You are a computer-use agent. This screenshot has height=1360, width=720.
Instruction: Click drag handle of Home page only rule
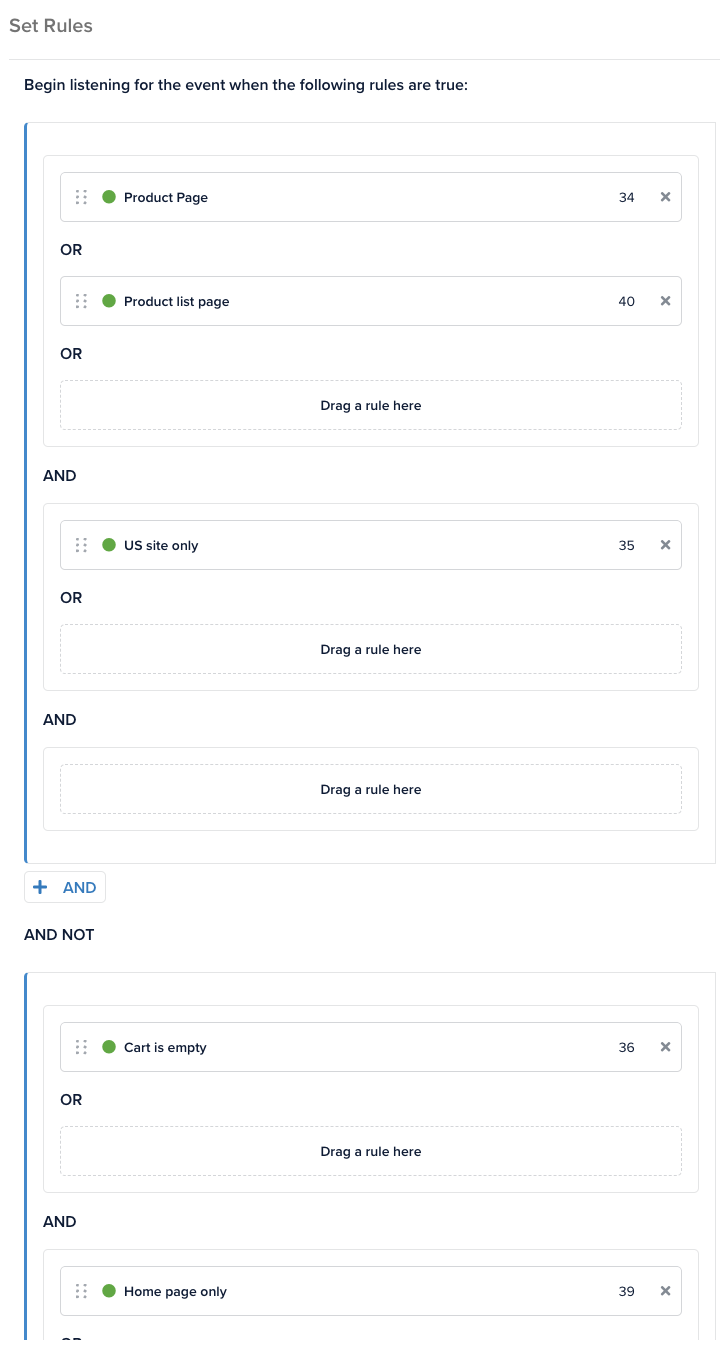coord(82,1291)
